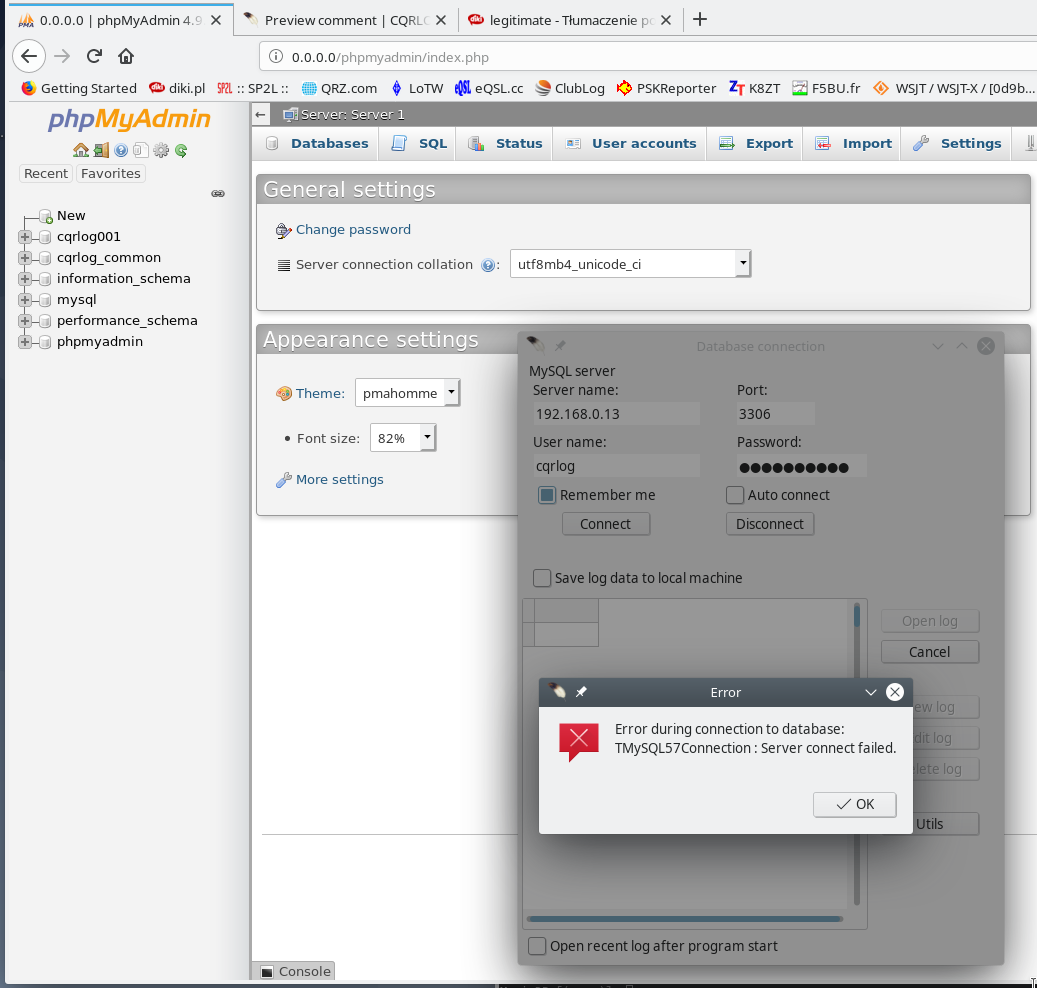Screen dimensions: 1037x988
Task: Pin the Error dialog with the pin icon
Action: click(581, 692)
